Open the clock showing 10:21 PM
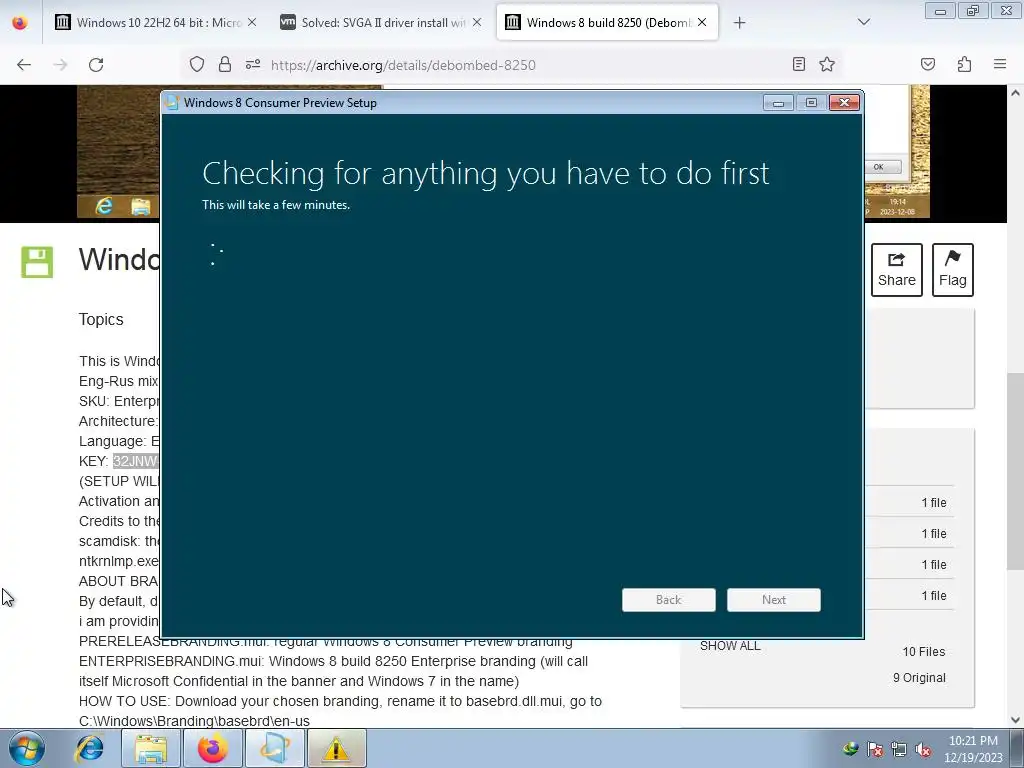The width and height of the screenshot is (1024, 768). [x=973, y=748]
